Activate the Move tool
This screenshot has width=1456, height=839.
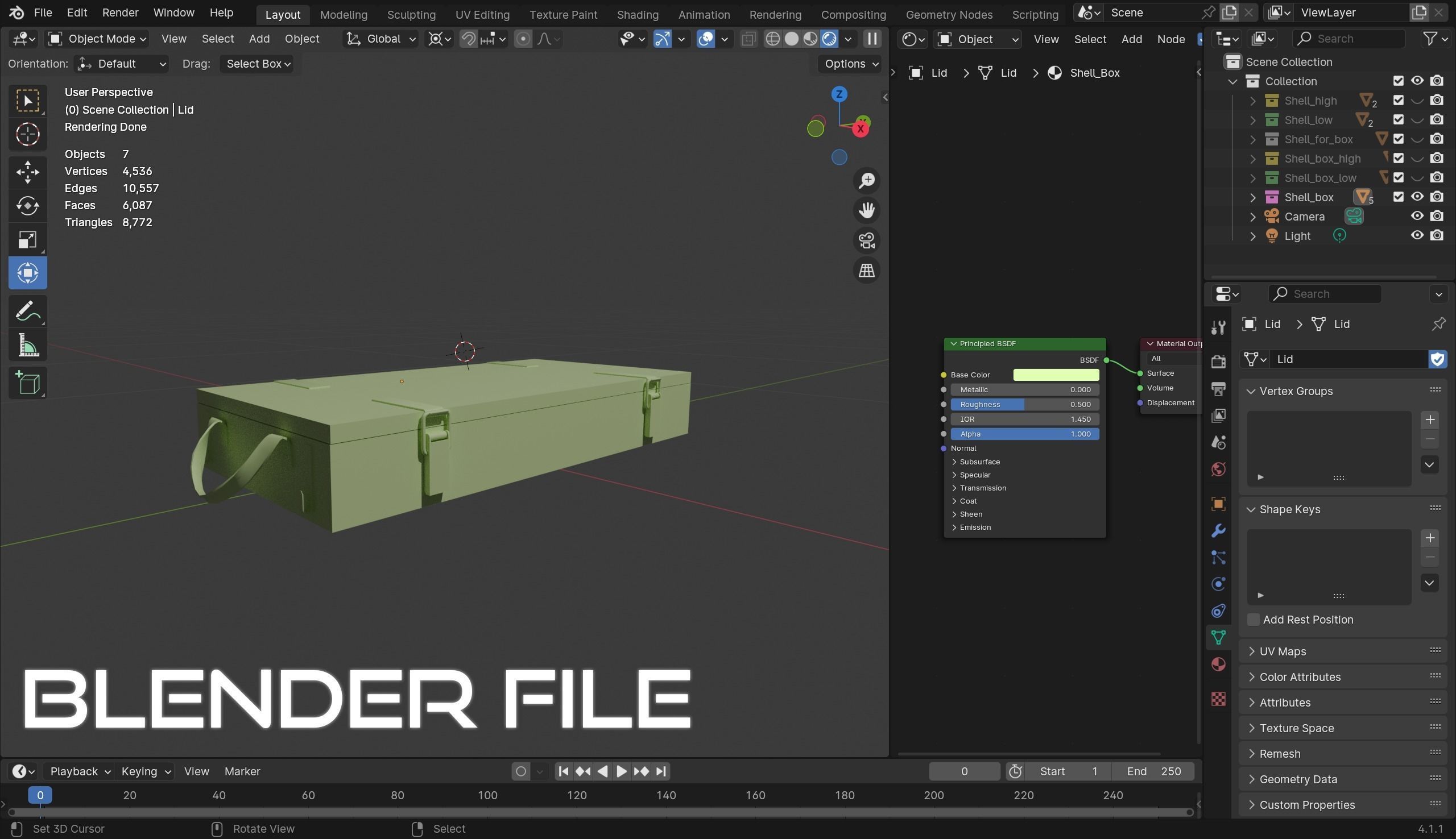click(x=28, y=172)
